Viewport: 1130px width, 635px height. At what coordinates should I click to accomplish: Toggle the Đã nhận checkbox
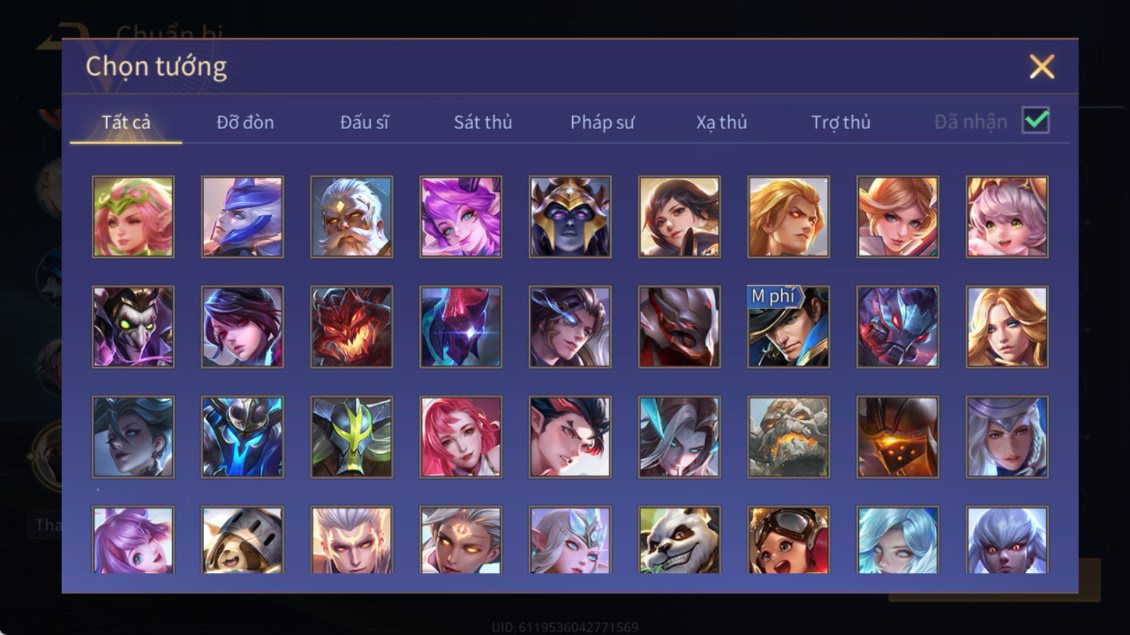click(1036, 120)
